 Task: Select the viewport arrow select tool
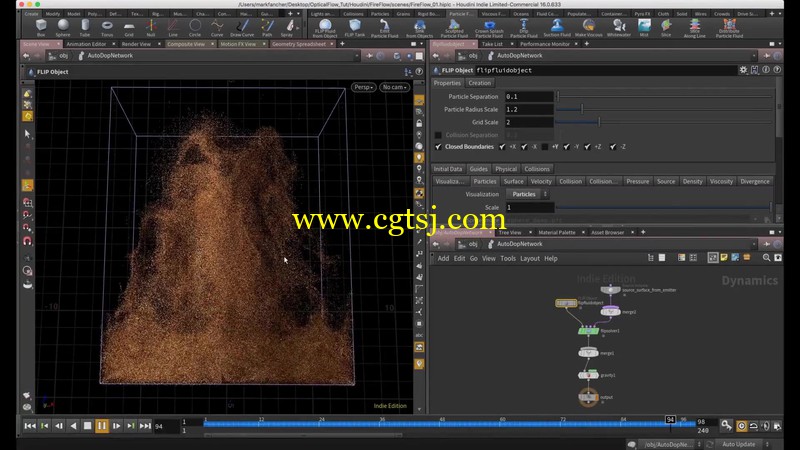(x=28, y=134)
